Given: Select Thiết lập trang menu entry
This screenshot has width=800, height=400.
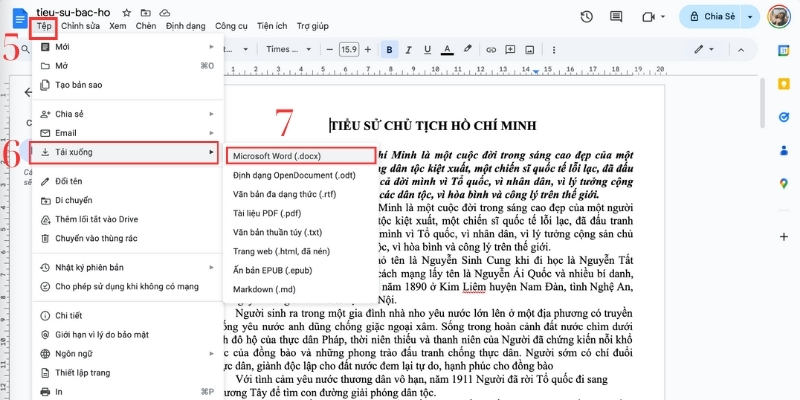Looking at the screenshot, I should coord(128,373).
